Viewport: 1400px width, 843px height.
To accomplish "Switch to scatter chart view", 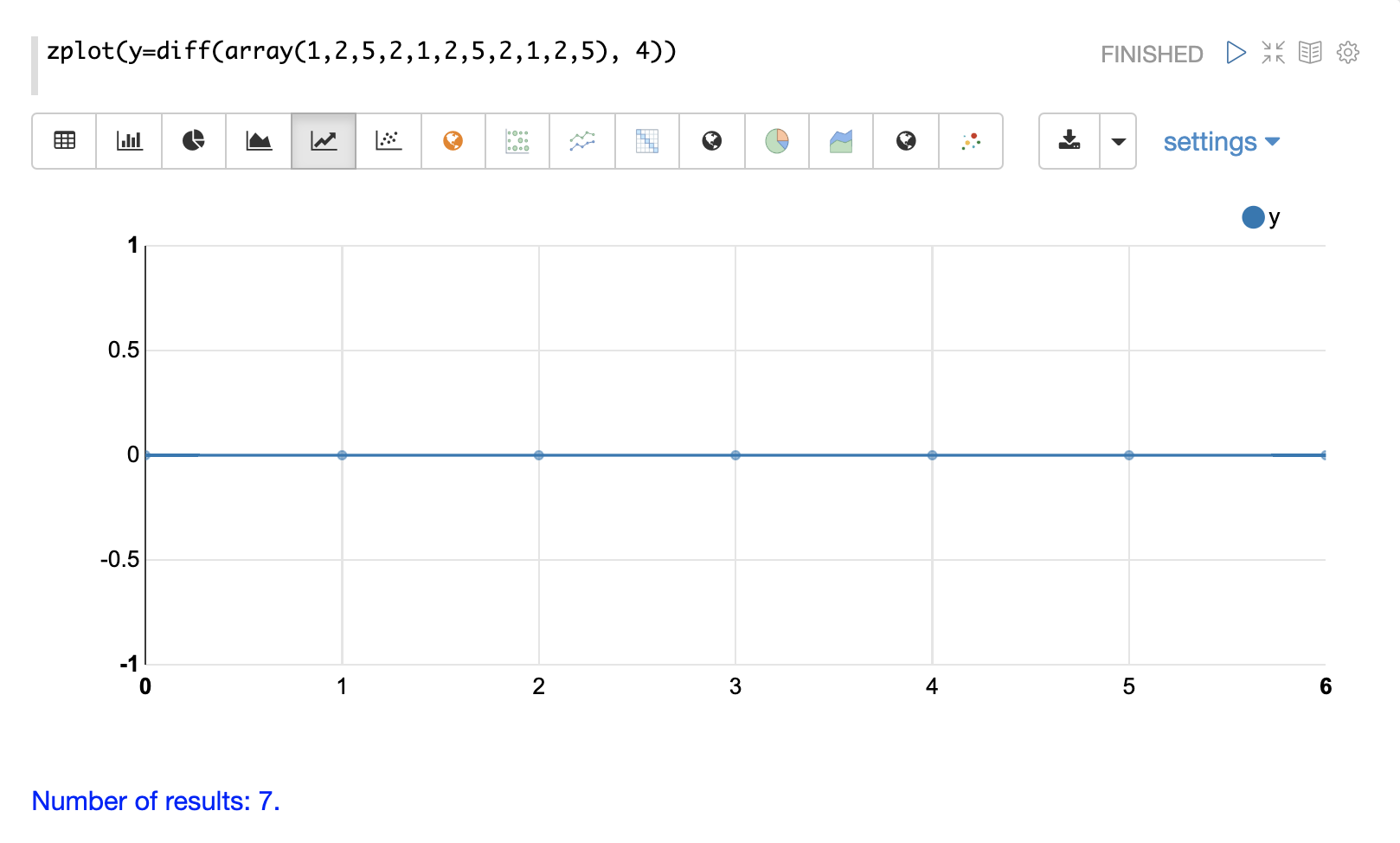I will [x=389, y=141].
